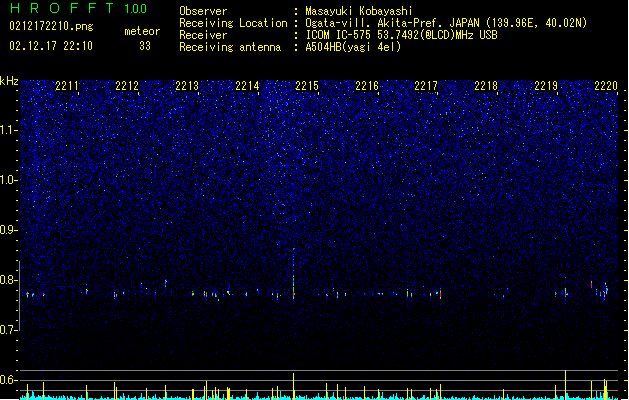
Task: Click the 2218 time axis marker
Action: tap(486, 86)
